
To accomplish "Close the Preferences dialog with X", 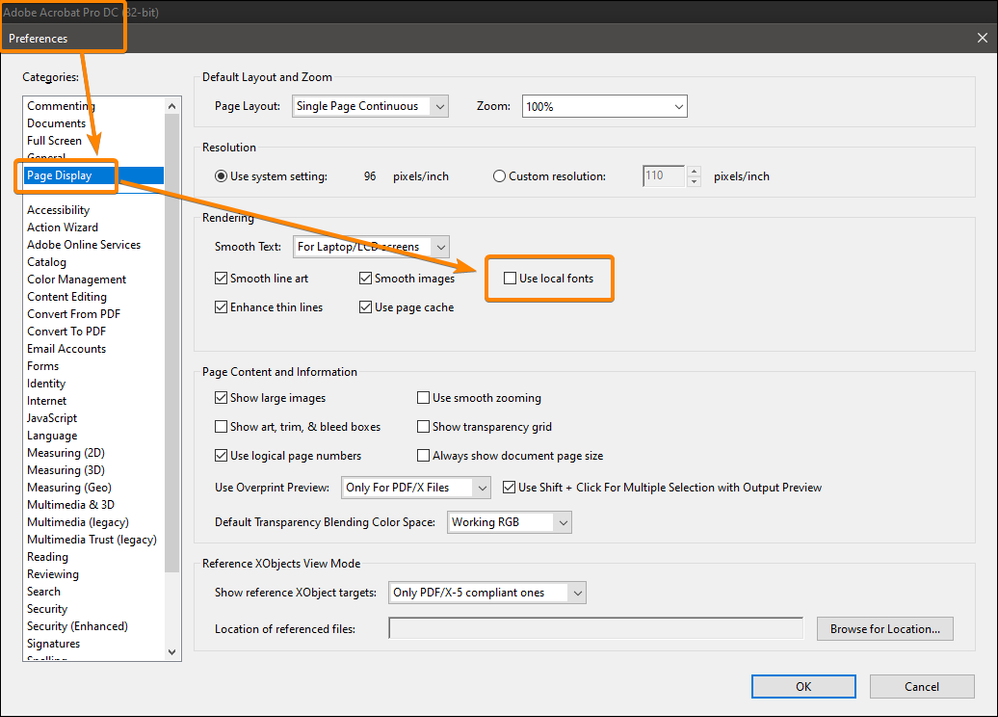I will 982,38.
